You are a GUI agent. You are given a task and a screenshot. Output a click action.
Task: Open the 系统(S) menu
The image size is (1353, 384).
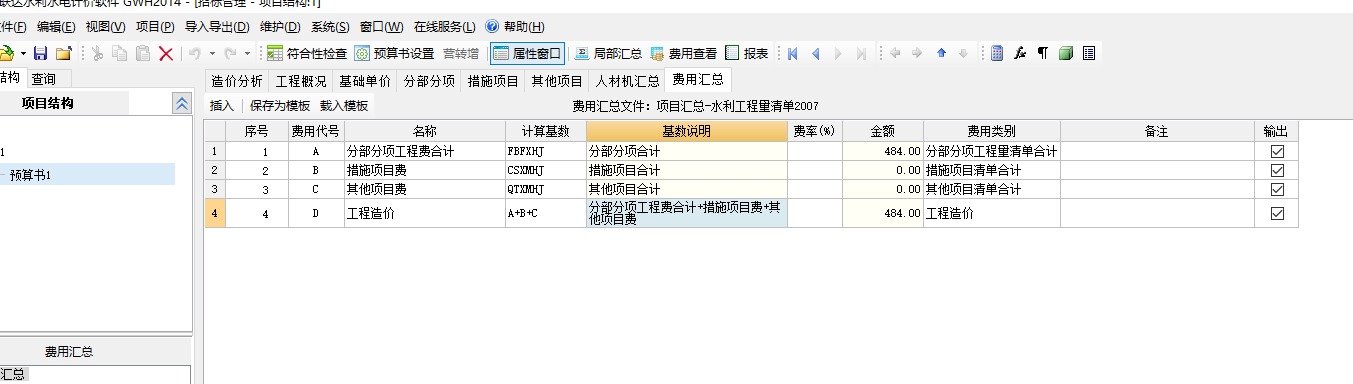(x=330, y=26)
